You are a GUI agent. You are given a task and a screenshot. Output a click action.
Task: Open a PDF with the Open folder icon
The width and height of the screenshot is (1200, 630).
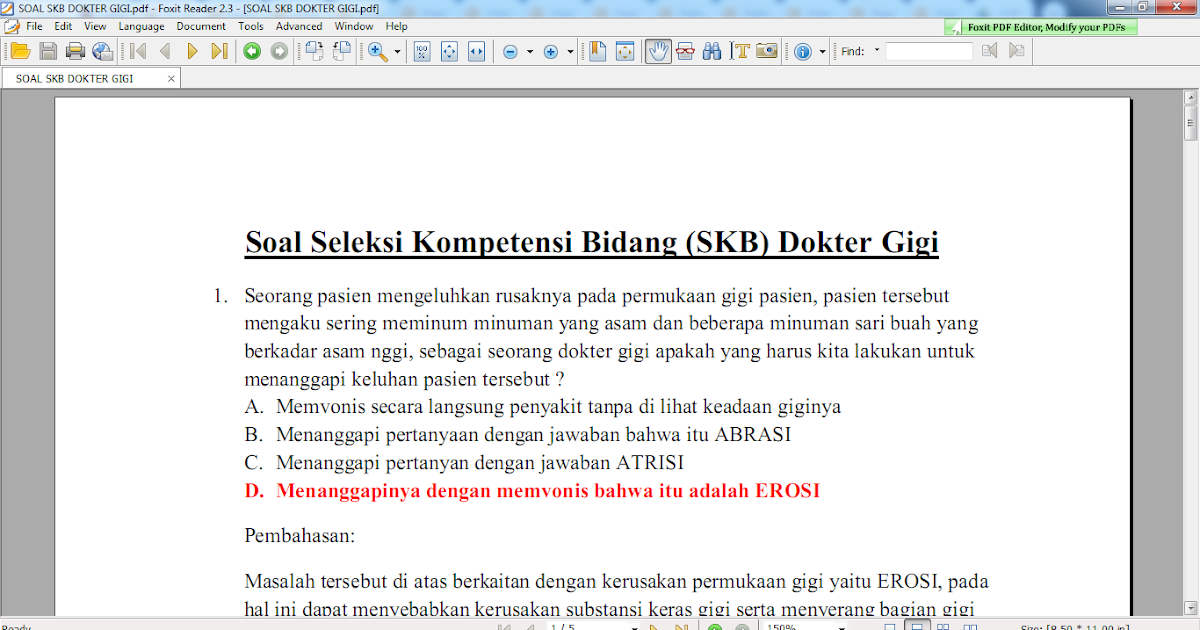pos(20,52)
